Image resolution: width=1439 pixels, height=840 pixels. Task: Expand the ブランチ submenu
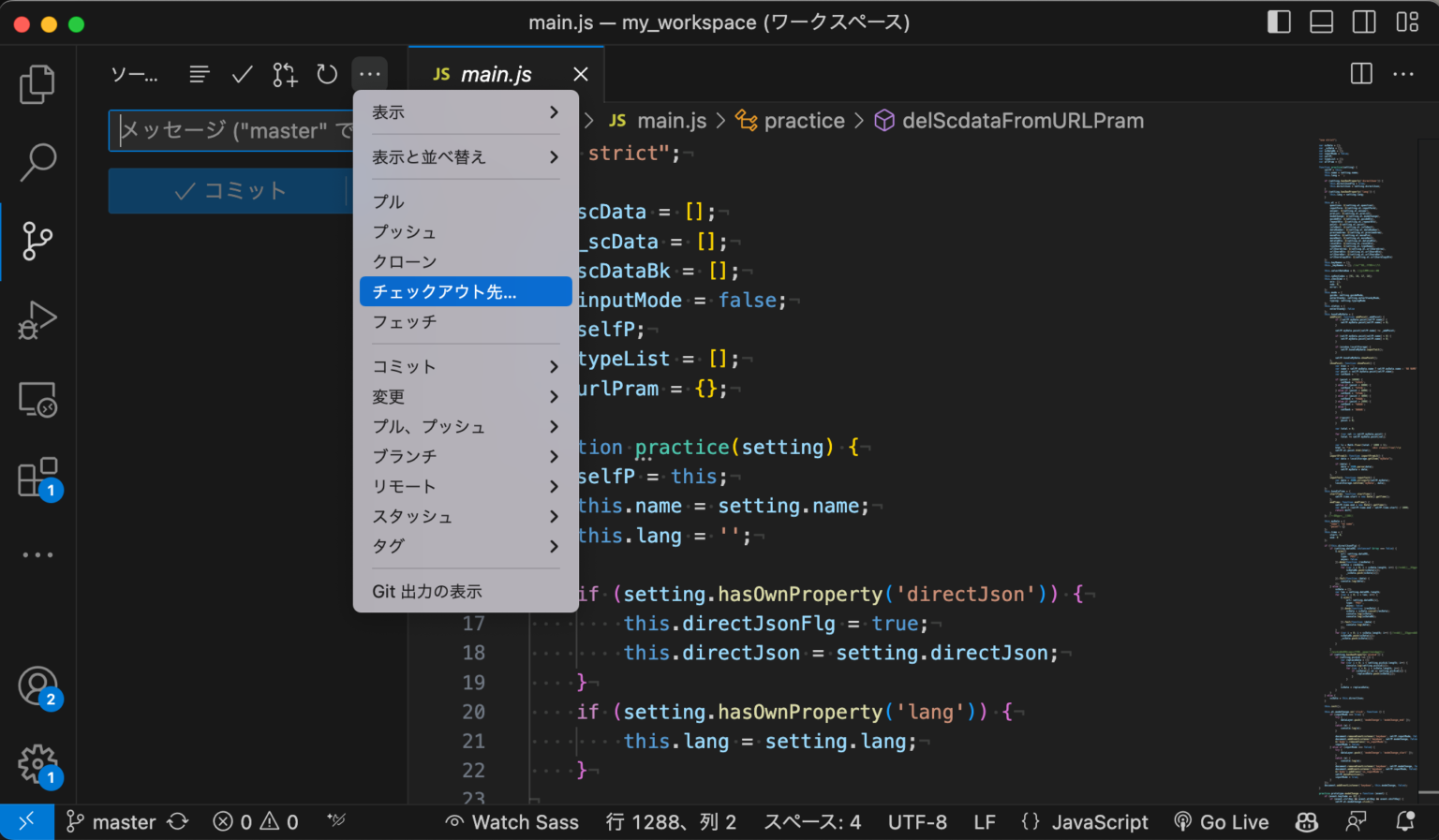click(466, 456)
